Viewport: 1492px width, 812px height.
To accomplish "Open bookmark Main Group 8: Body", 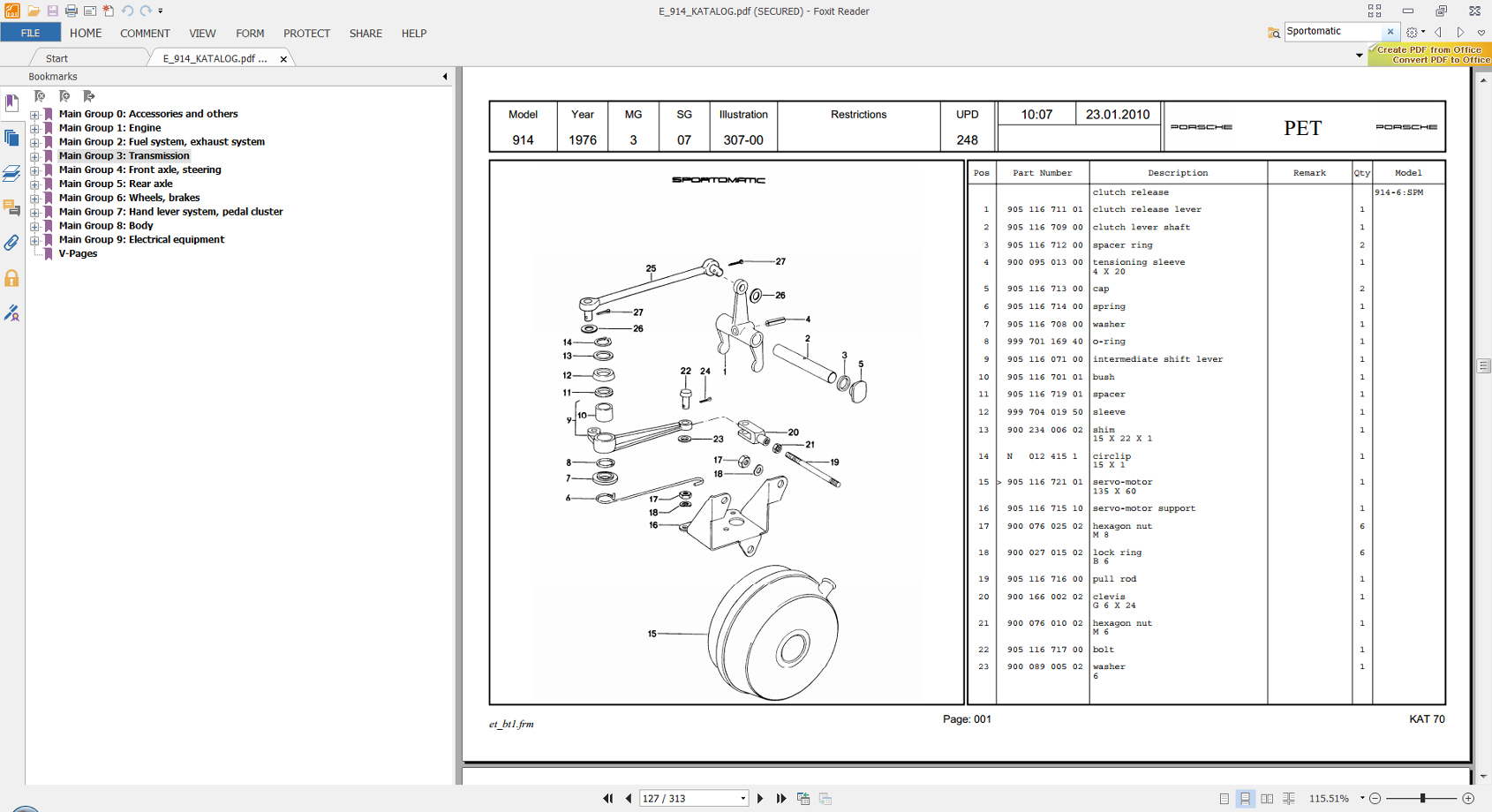I will click(106, 226).
